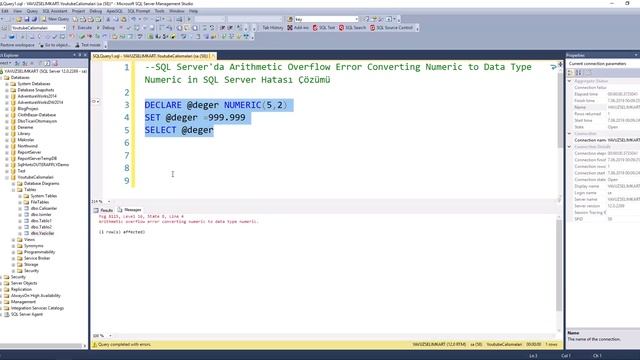This screenshot has width=640, height=360.
Task: Open the SQL Search tool
Action: tap(353, 28)
